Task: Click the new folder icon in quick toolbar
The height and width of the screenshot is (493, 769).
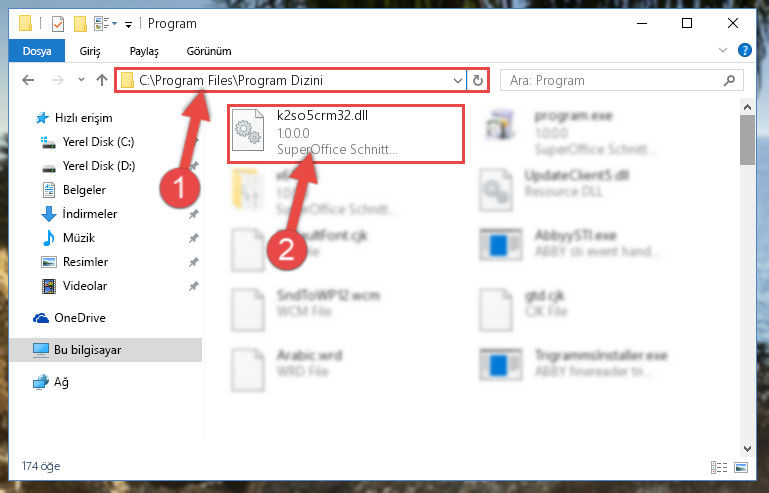Action: 80,24
